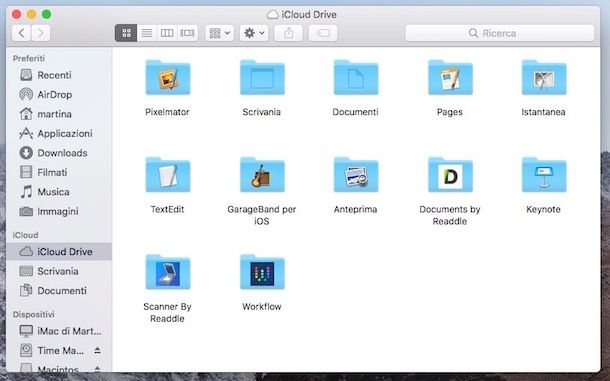Click the Pages folder name label
This screenshot has width=610, height=381.
450,112
